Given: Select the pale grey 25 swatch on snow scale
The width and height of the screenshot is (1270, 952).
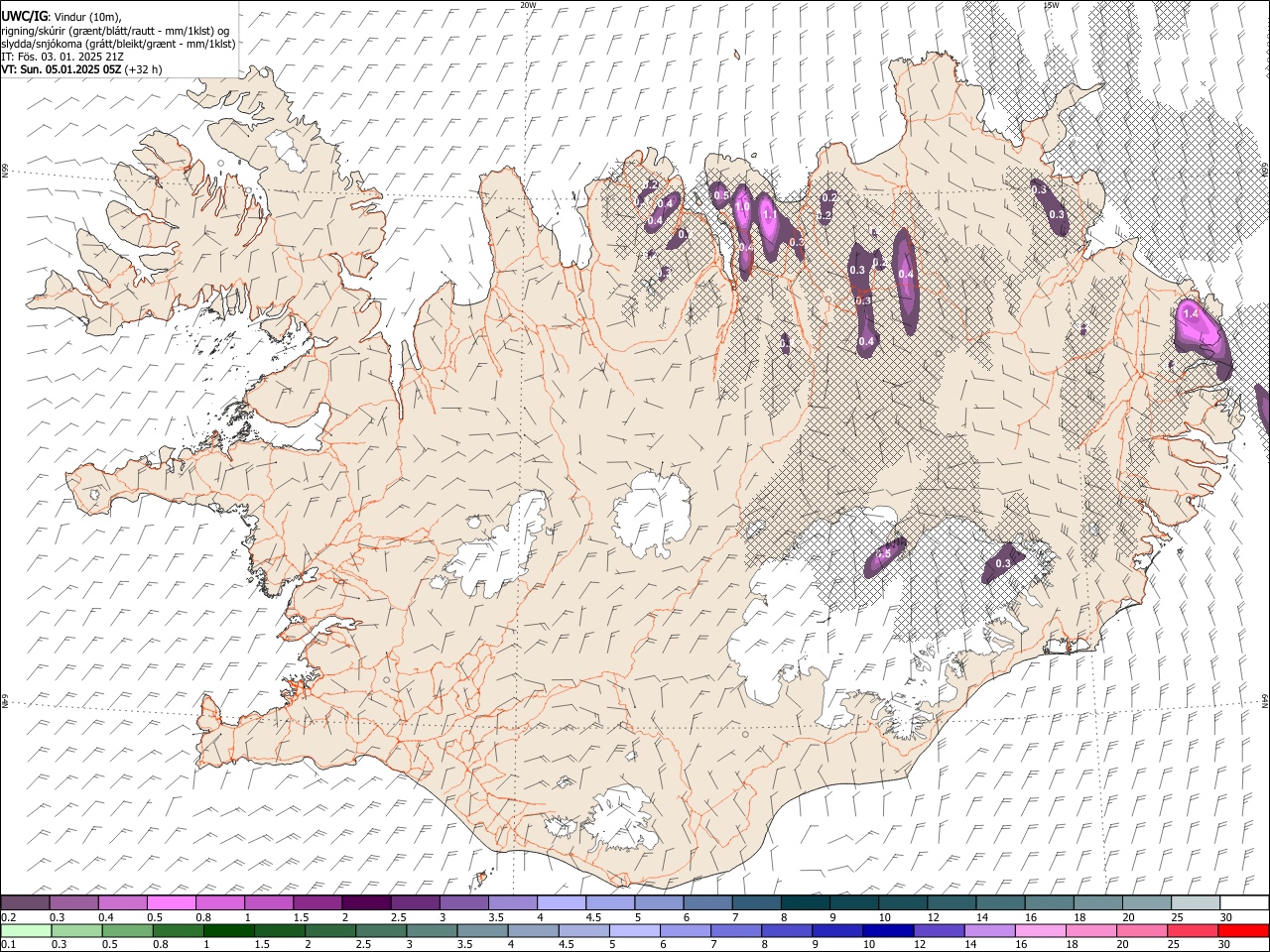Looking at the screenshot, I should (x=1196, y=902).
